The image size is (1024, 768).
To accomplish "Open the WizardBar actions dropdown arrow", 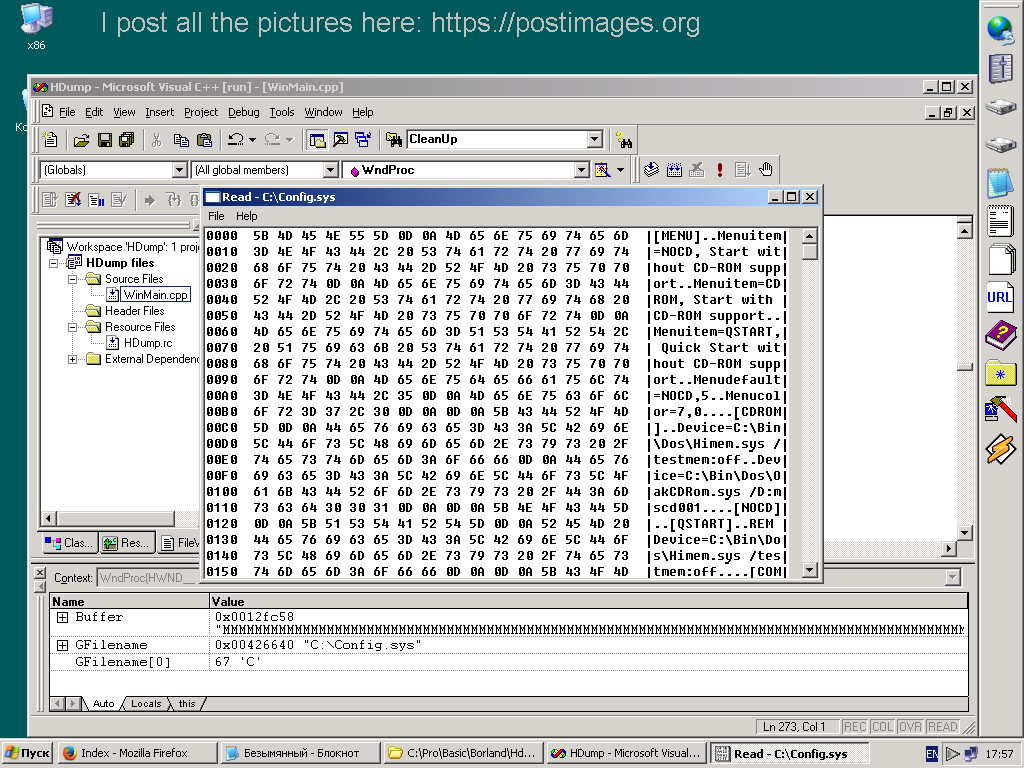I will (620, 170).
